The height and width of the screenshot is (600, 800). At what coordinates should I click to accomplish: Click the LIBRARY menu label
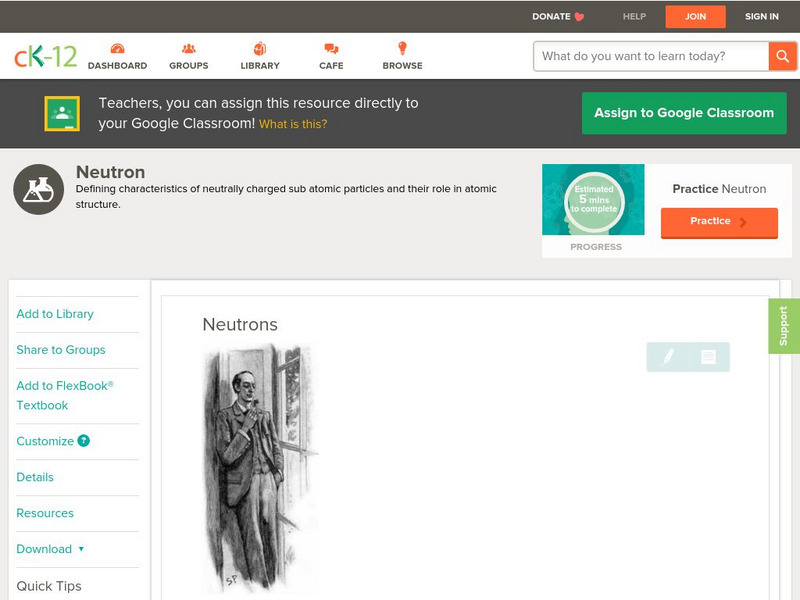[x=260, y=66]
